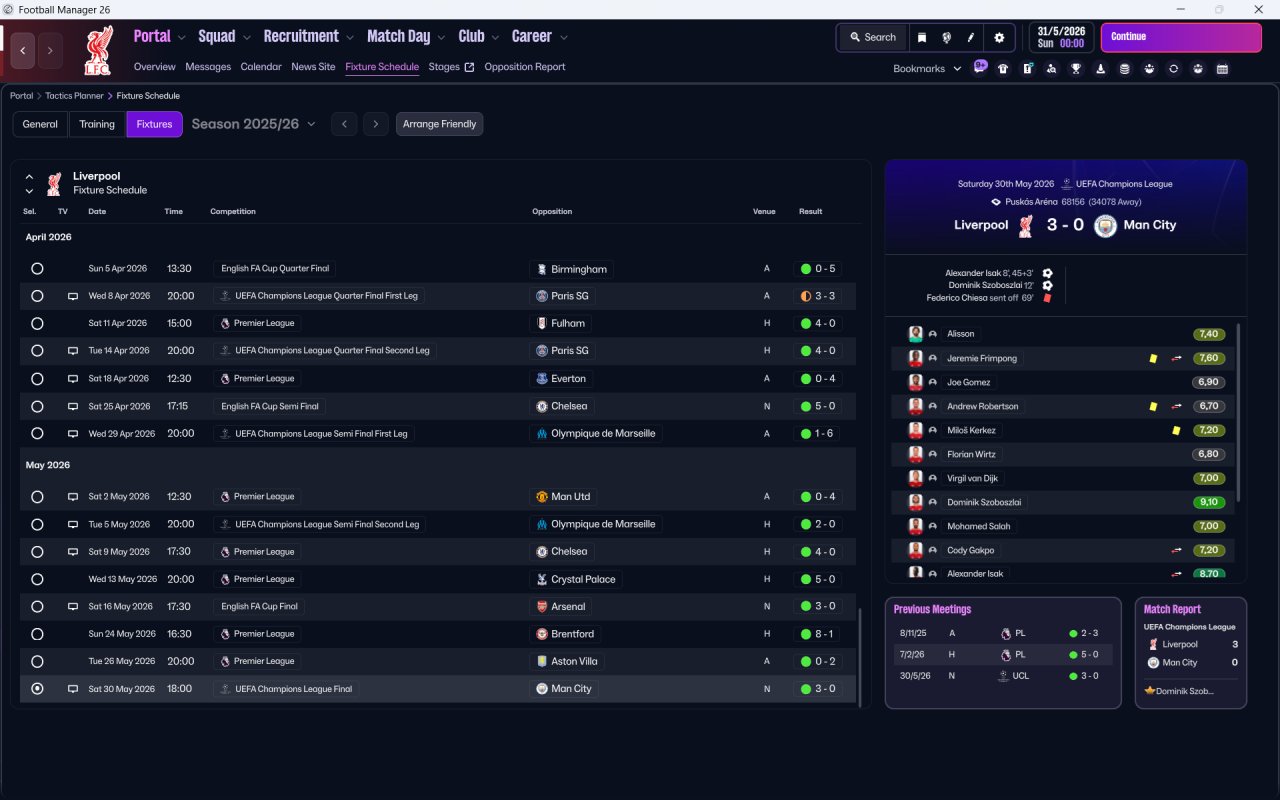Select the Everton fixture radio button
1280x800 pixels.
coord(37,379)
